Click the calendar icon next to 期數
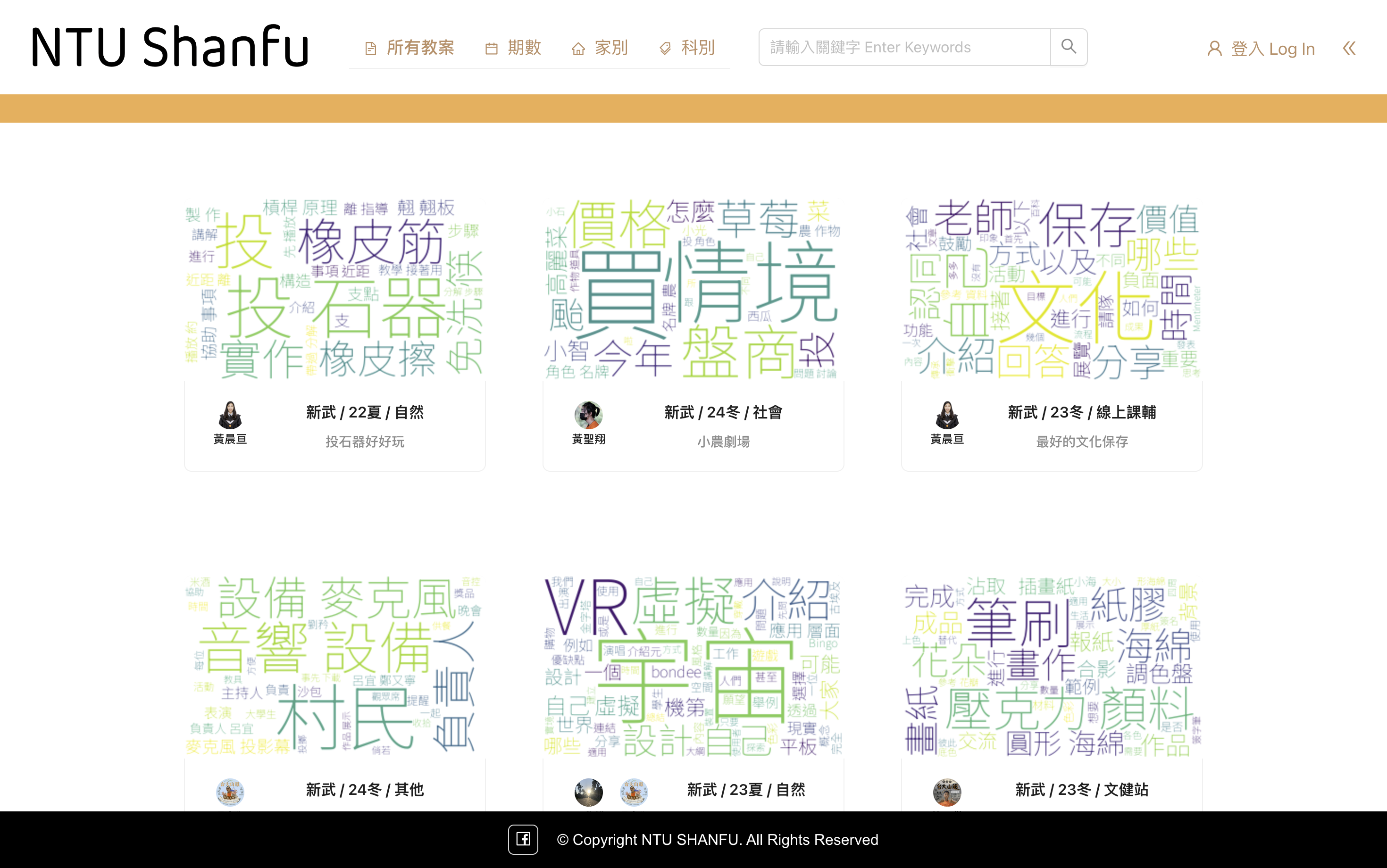 492,49
